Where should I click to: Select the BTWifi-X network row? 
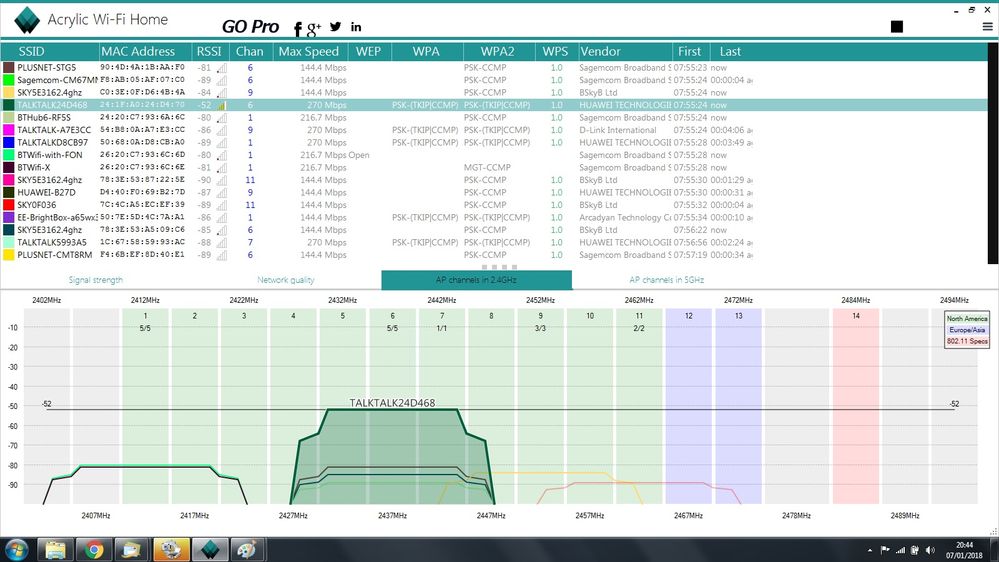tap(494, 168)
